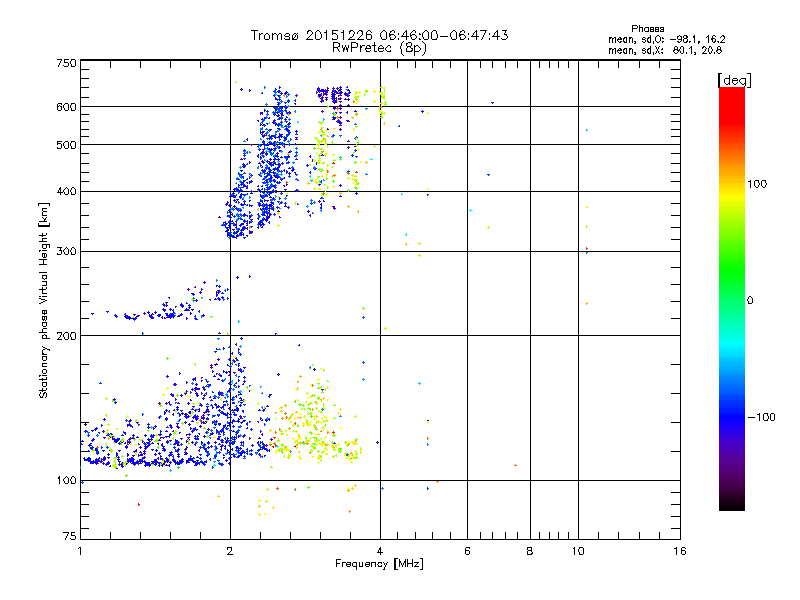
Task: Click the colorbar tick label "100"
Action: pyautogui.click(x=757, y=184)
